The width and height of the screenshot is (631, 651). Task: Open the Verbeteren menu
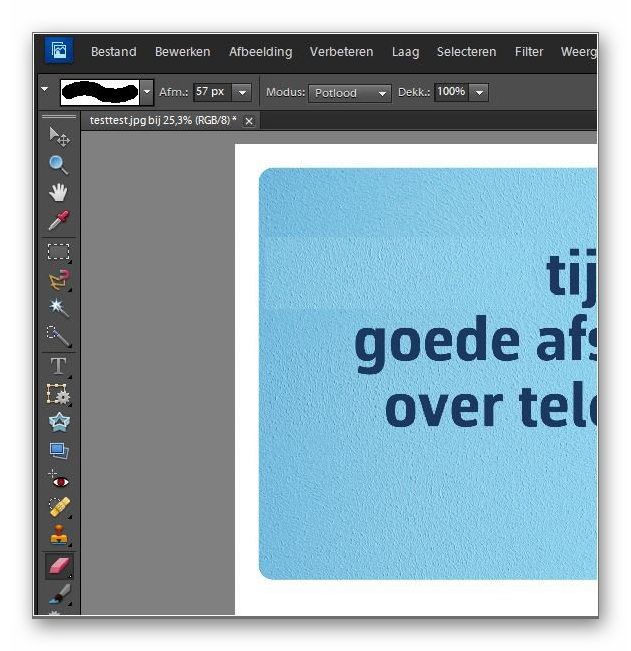click(x=341, y=52)
